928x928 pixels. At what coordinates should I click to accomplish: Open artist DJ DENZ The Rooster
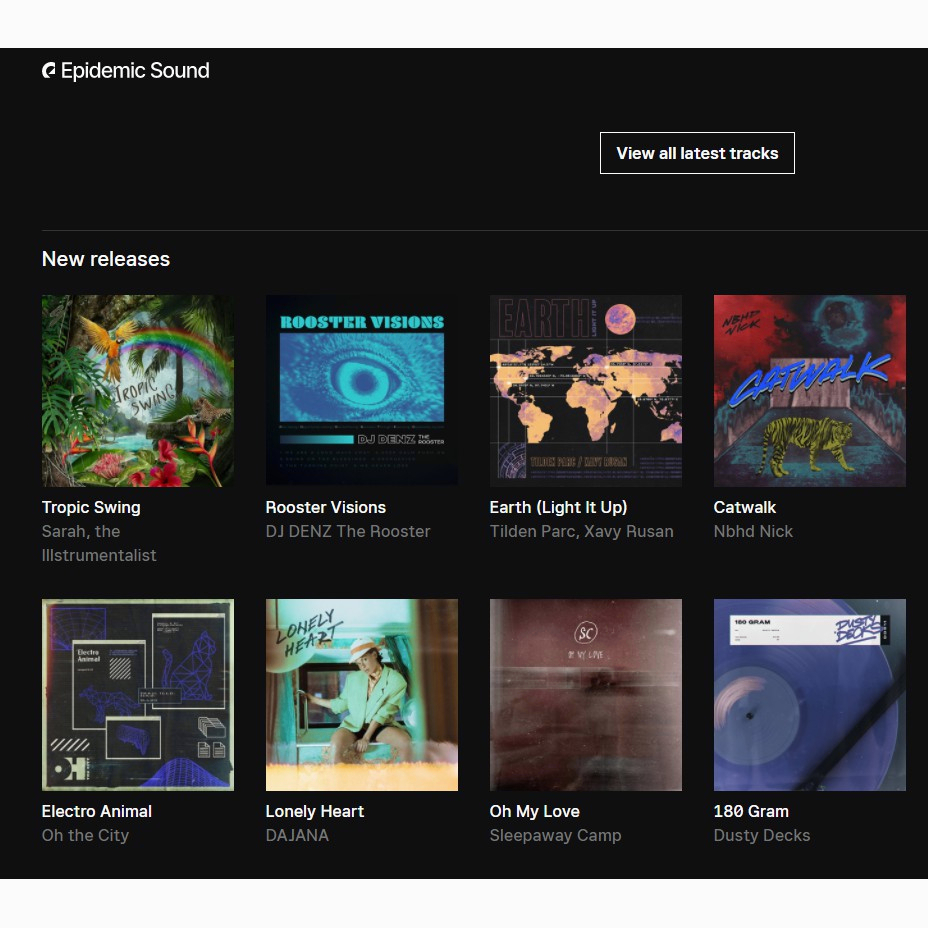(x=348, y=531)
